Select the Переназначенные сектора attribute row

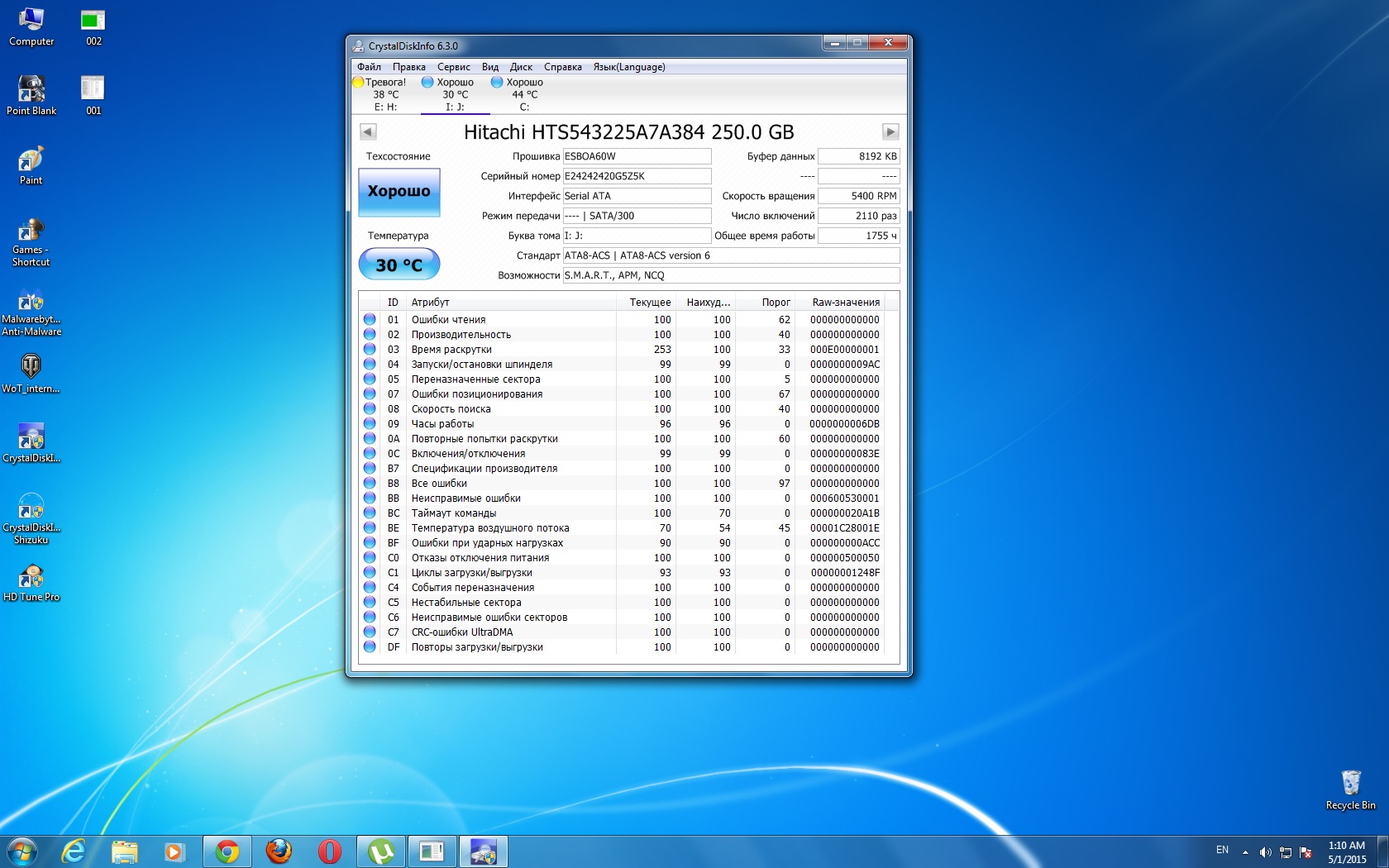point(475,379)
